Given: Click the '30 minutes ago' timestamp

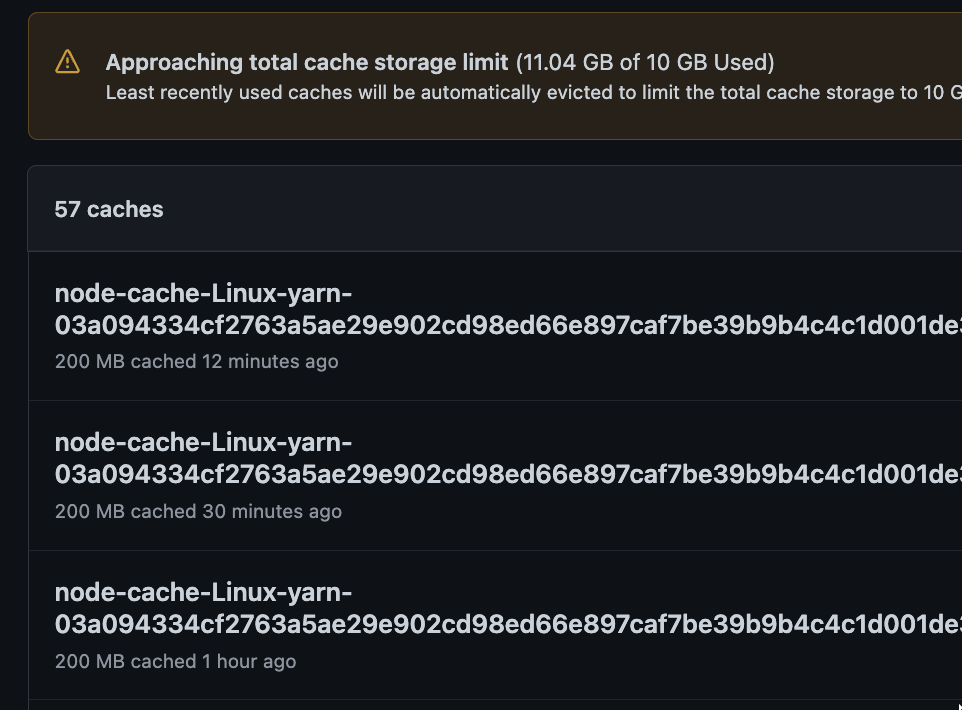Looking at the screenshot, I should pos(272,511).
